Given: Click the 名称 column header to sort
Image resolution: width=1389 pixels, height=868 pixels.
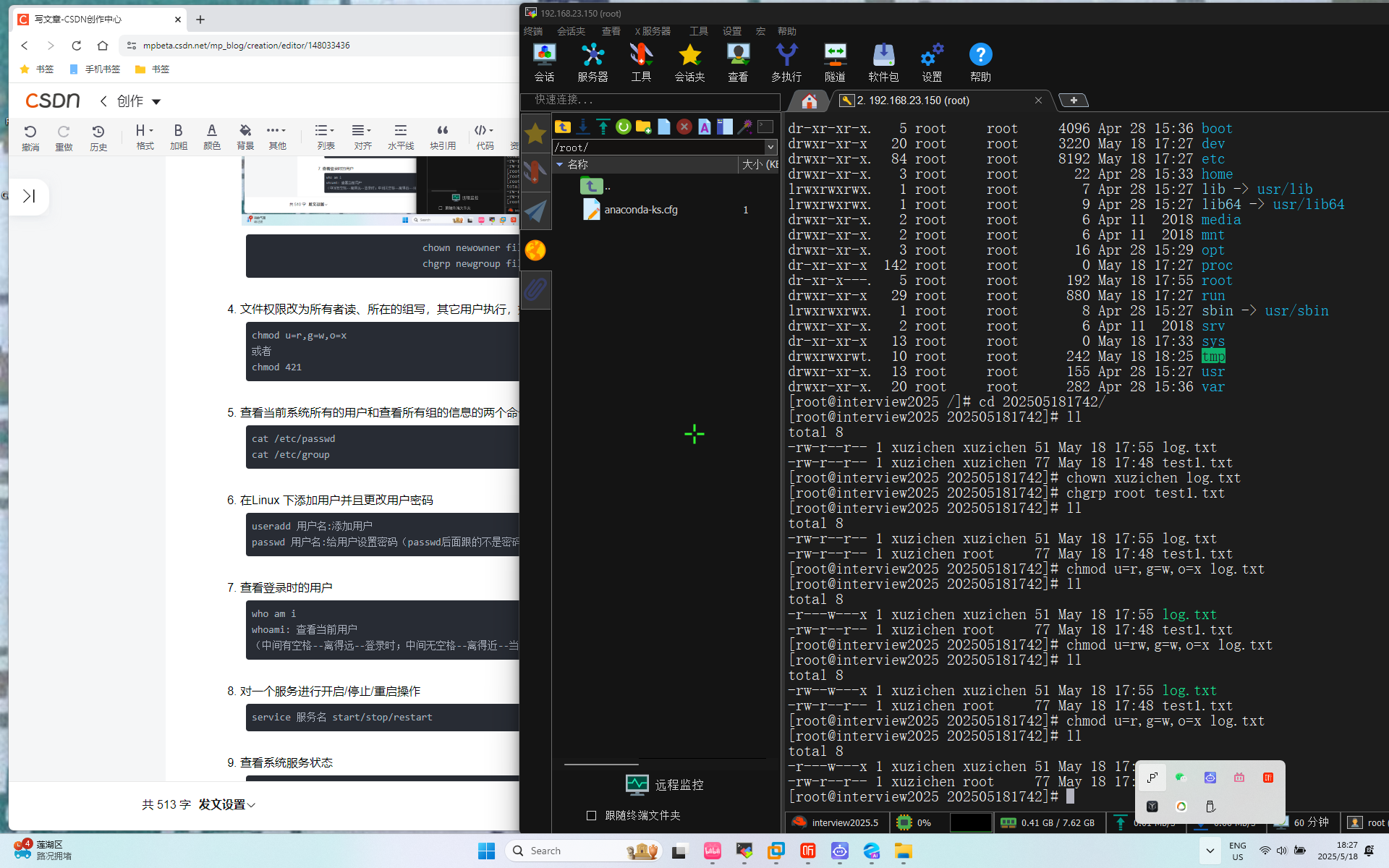Looking at the screenshot, I should (x=577, y=165).
